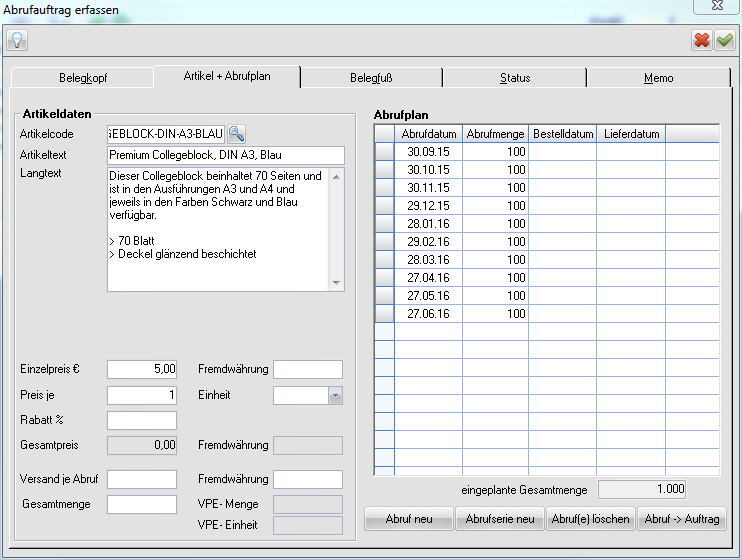Click Lieferdatum cell in 30.11.15 row
This screenshot has width=742, height=560.
tap(631, 188)
